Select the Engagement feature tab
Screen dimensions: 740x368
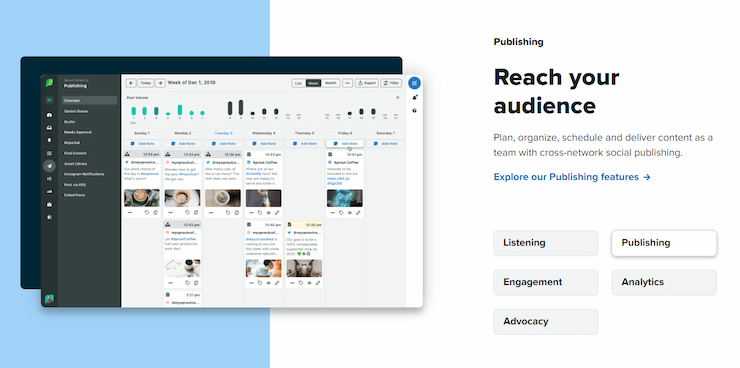click(x=546, y=282)
